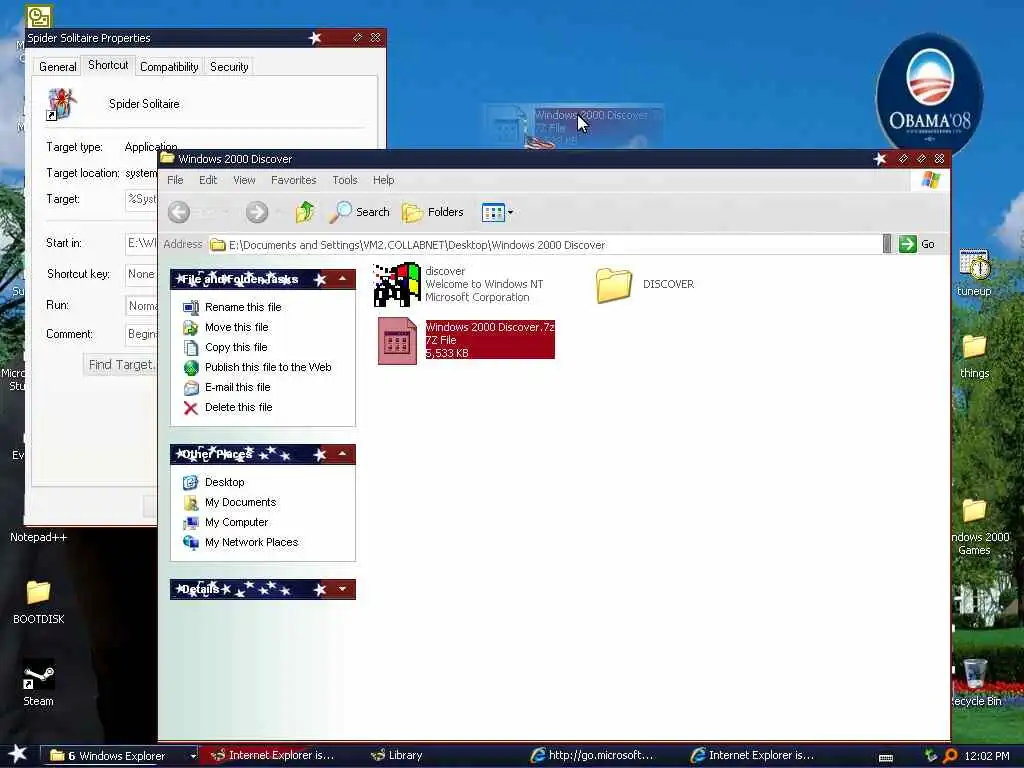Click E-mail this file

click(x=237, y=387)
